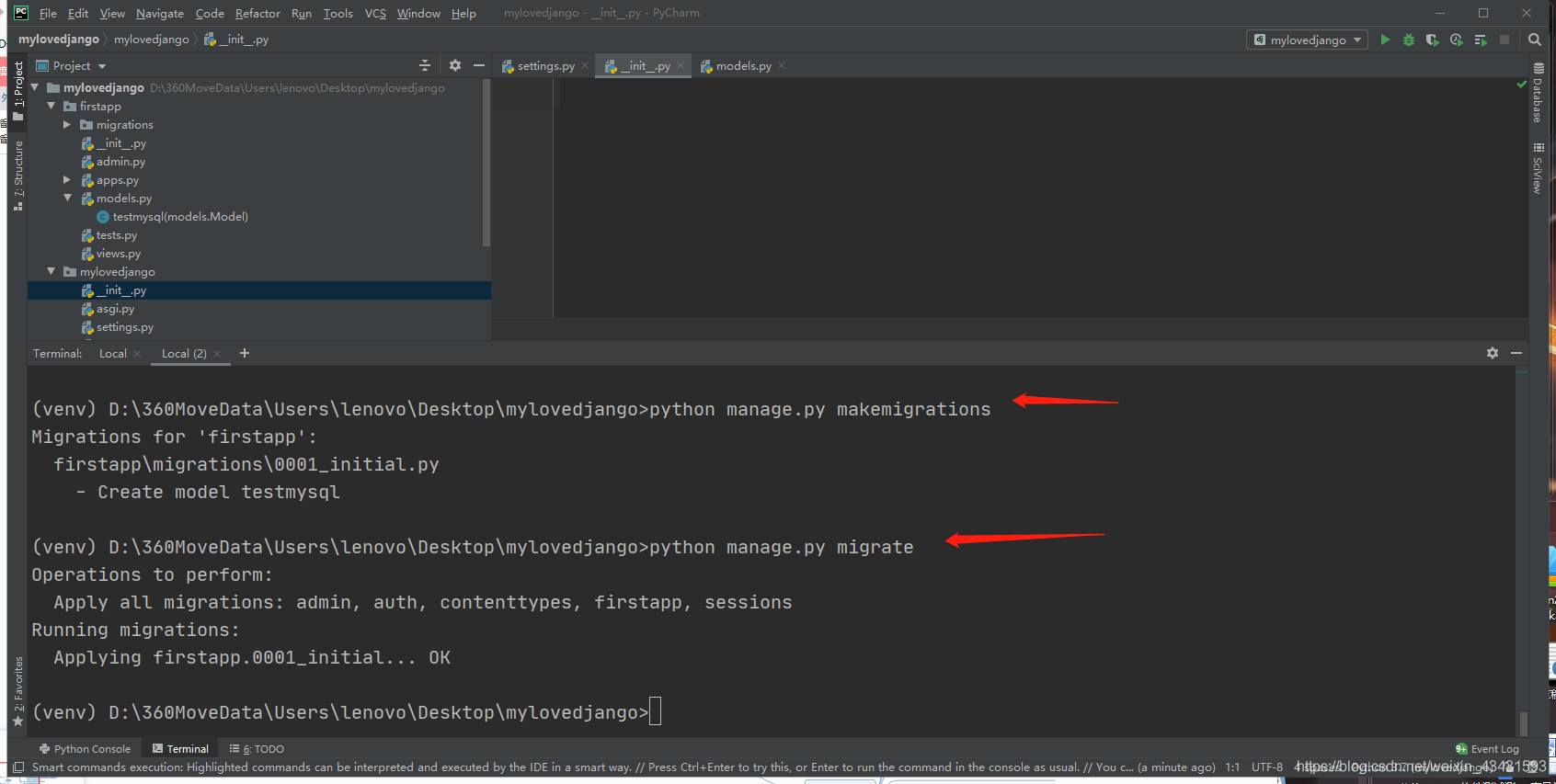Close the Local terminal tab
The width and height of the screenshot is (1556, 784).
(x=137, y=354)
